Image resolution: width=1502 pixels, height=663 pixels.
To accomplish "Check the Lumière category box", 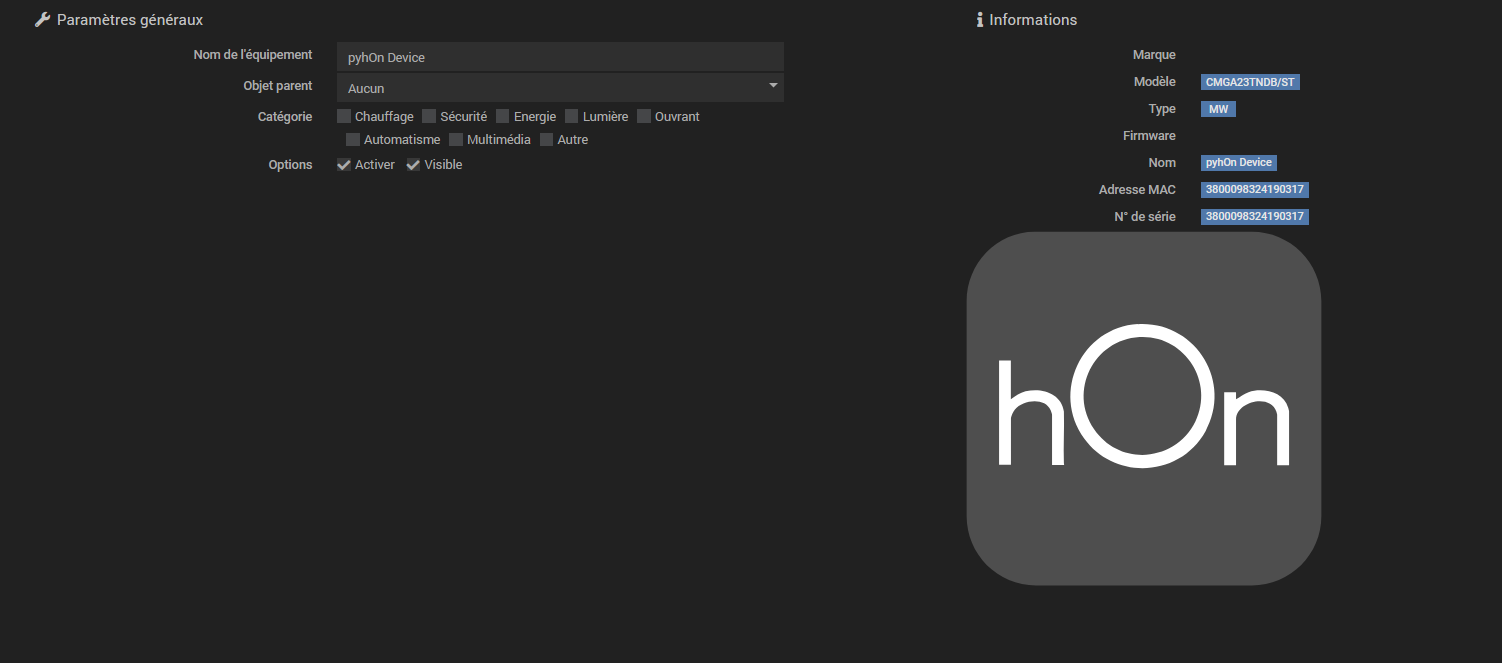I will [x=572, y=116].
